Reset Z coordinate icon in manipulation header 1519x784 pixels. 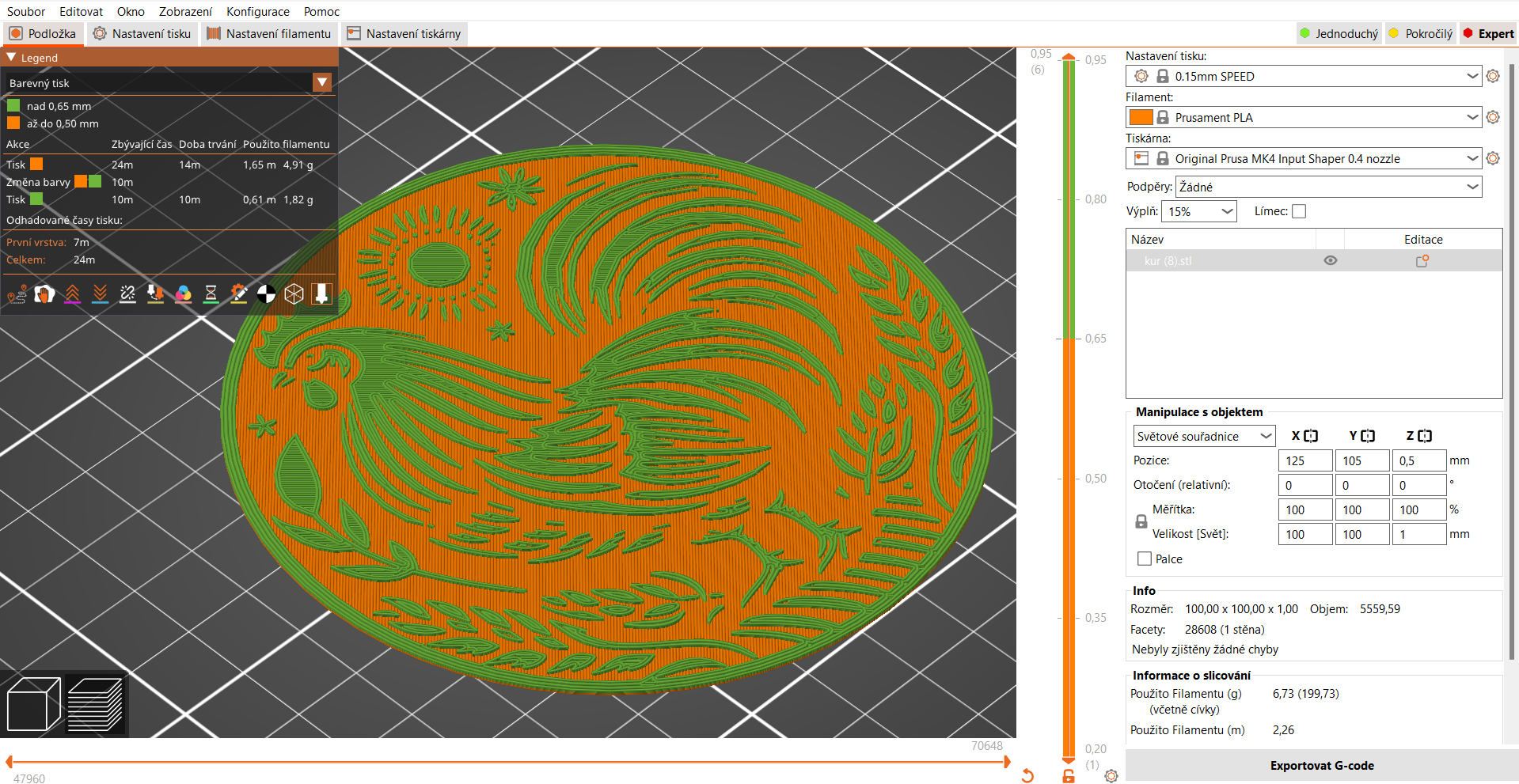(x=1425, y=436)
